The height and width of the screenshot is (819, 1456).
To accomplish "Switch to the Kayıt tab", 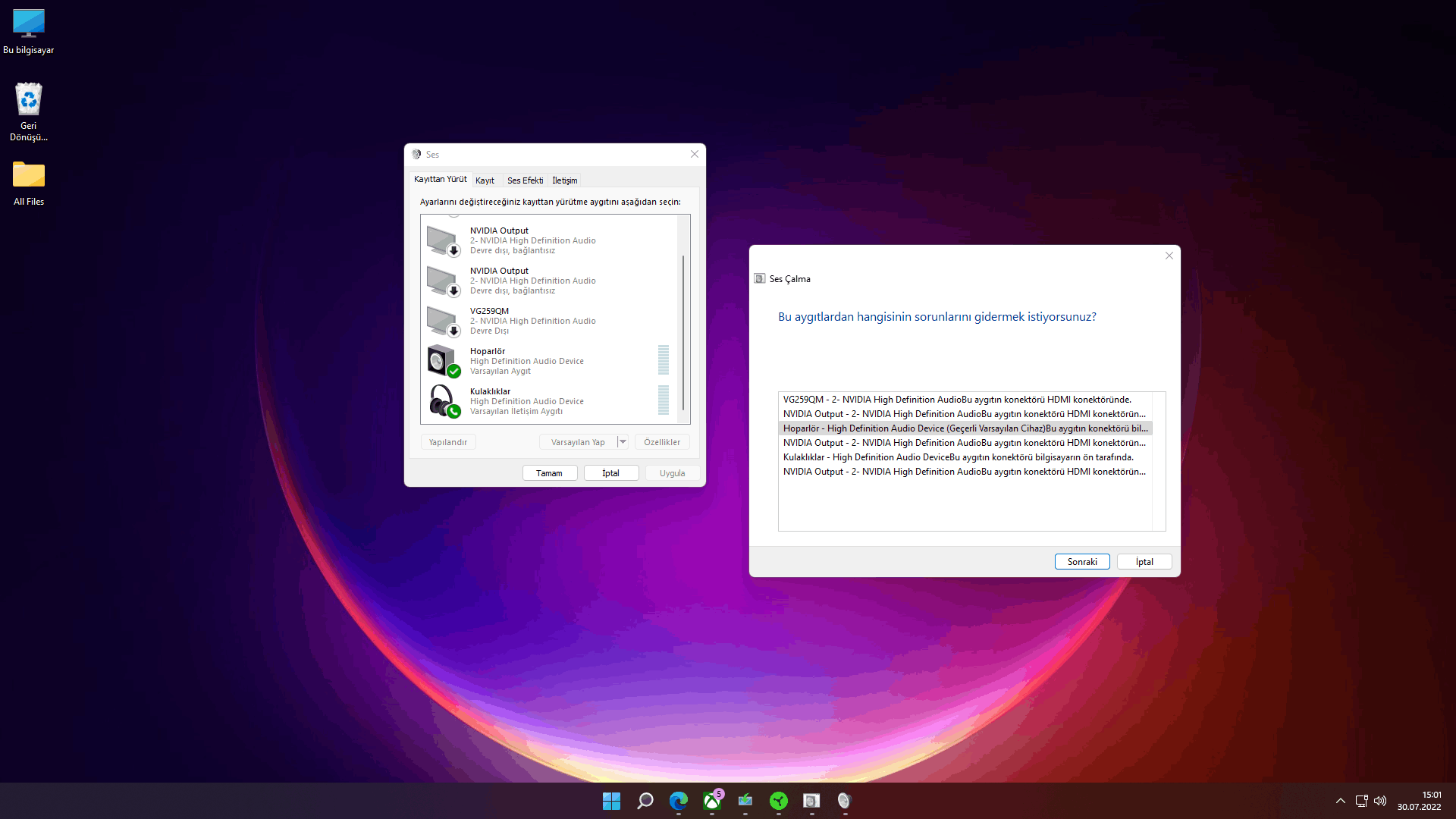I will pyautogui.click(x=485, y=180).
